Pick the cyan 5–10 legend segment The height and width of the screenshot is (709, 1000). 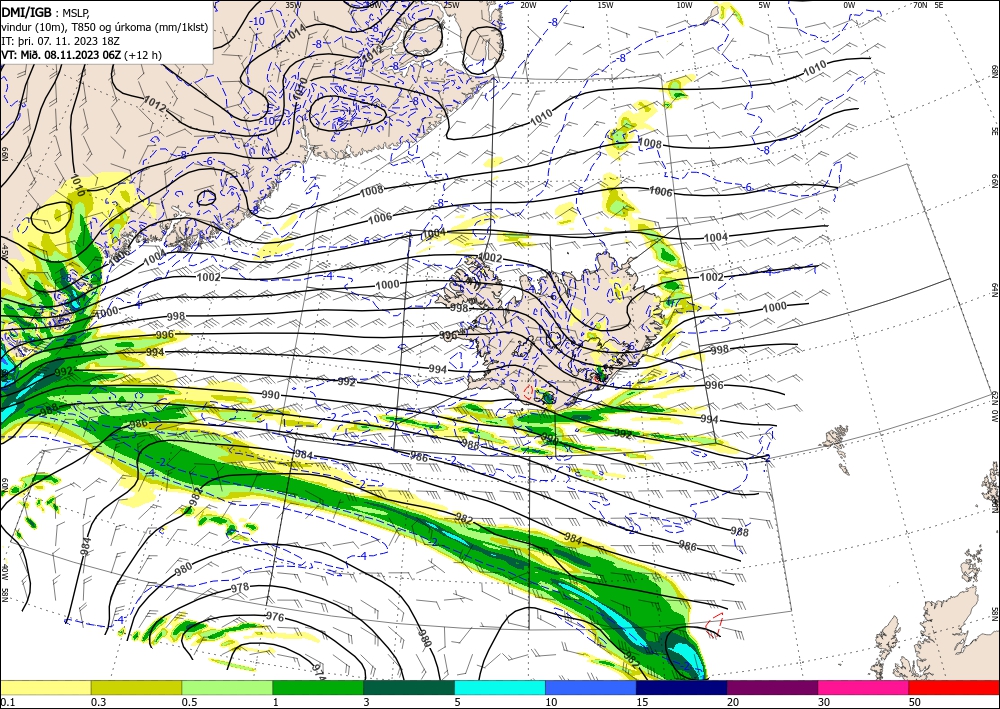coord(500,687)
